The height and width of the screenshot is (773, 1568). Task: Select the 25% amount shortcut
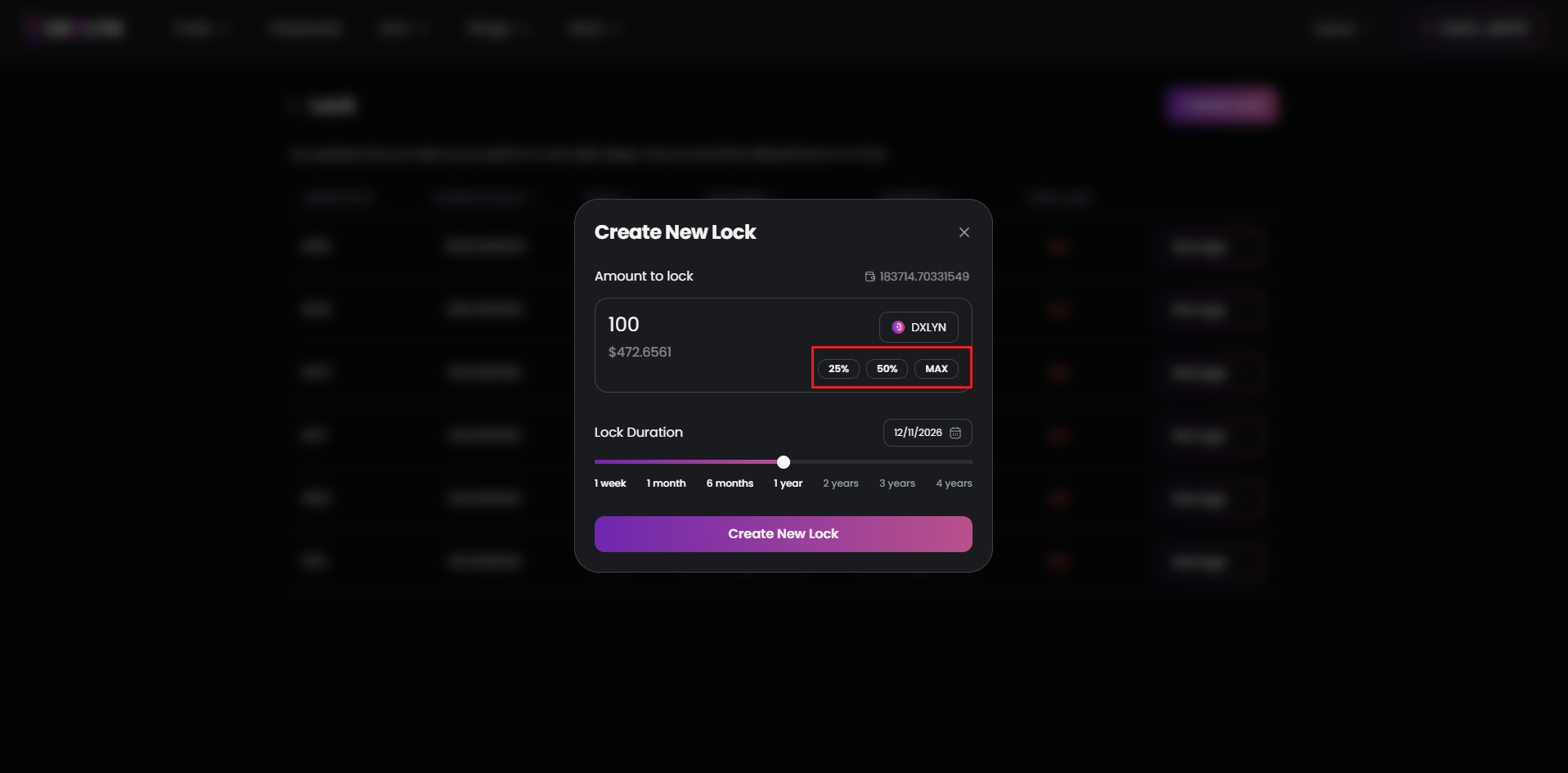(838, 368)
